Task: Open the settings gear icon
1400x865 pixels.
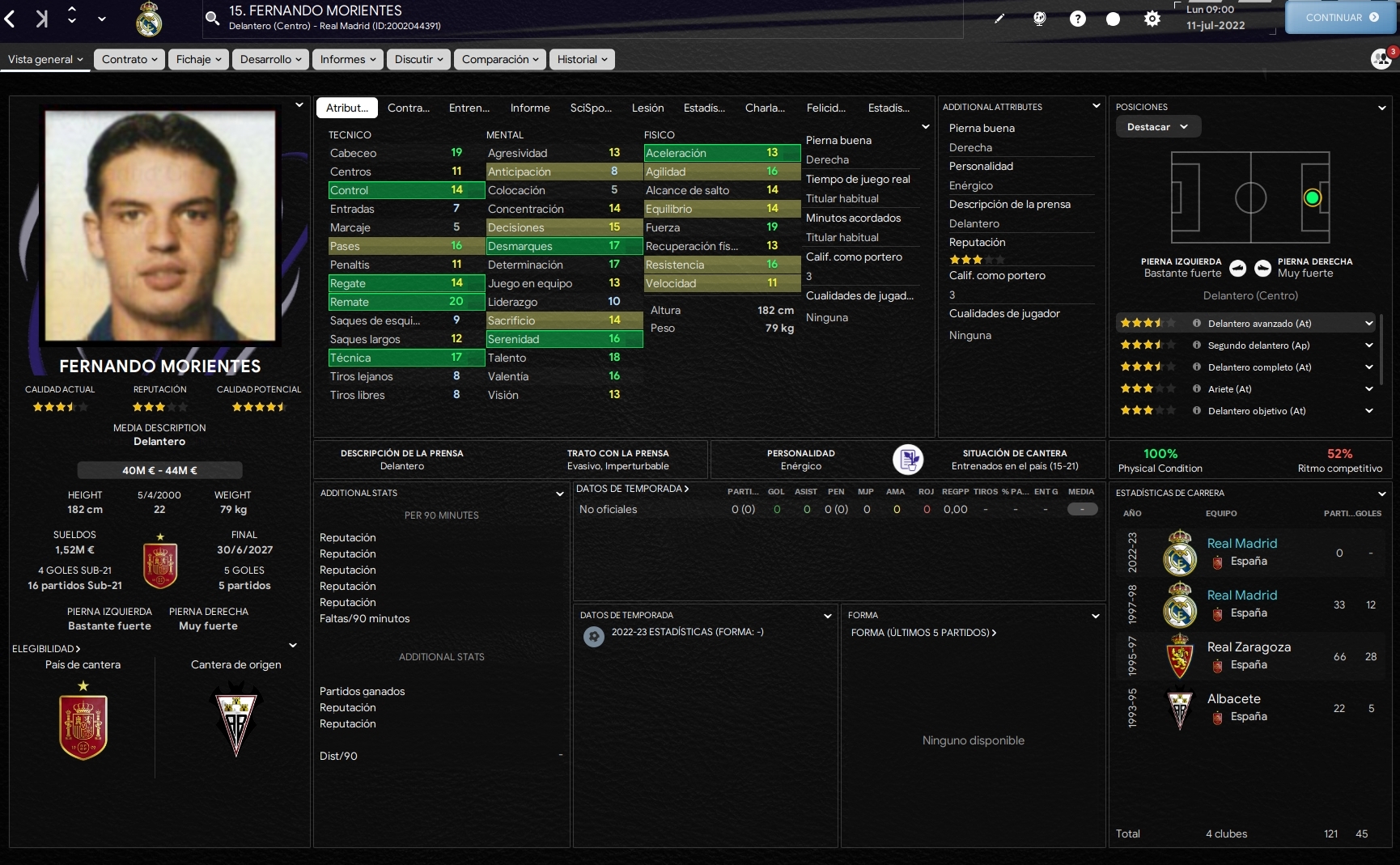Action: 1152,19
